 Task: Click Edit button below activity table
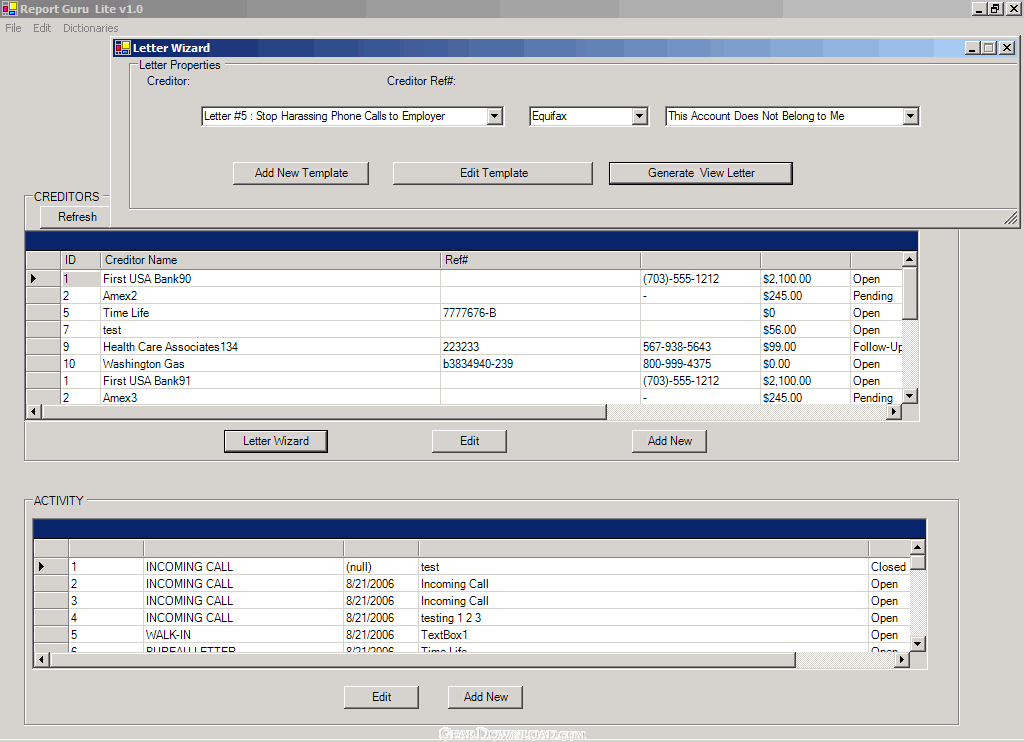(381, 697)
